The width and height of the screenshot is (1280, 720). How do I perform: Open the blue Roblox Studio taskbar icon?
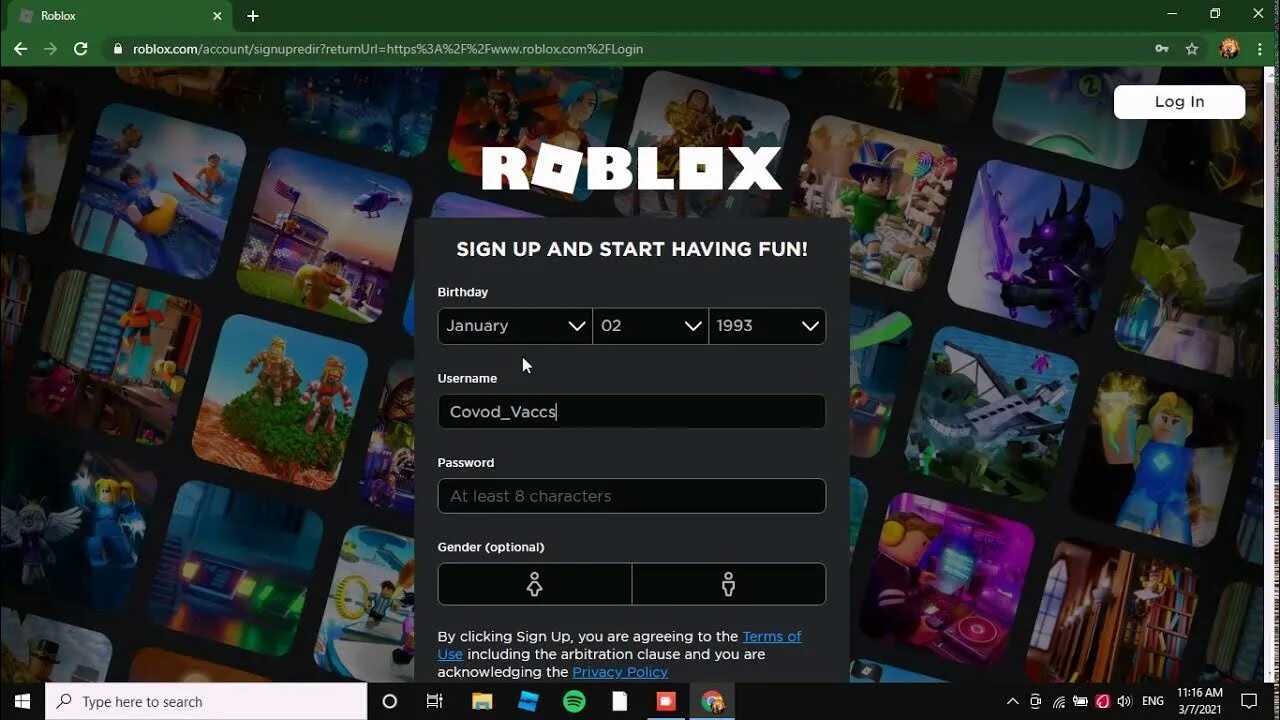coord(528,702)
